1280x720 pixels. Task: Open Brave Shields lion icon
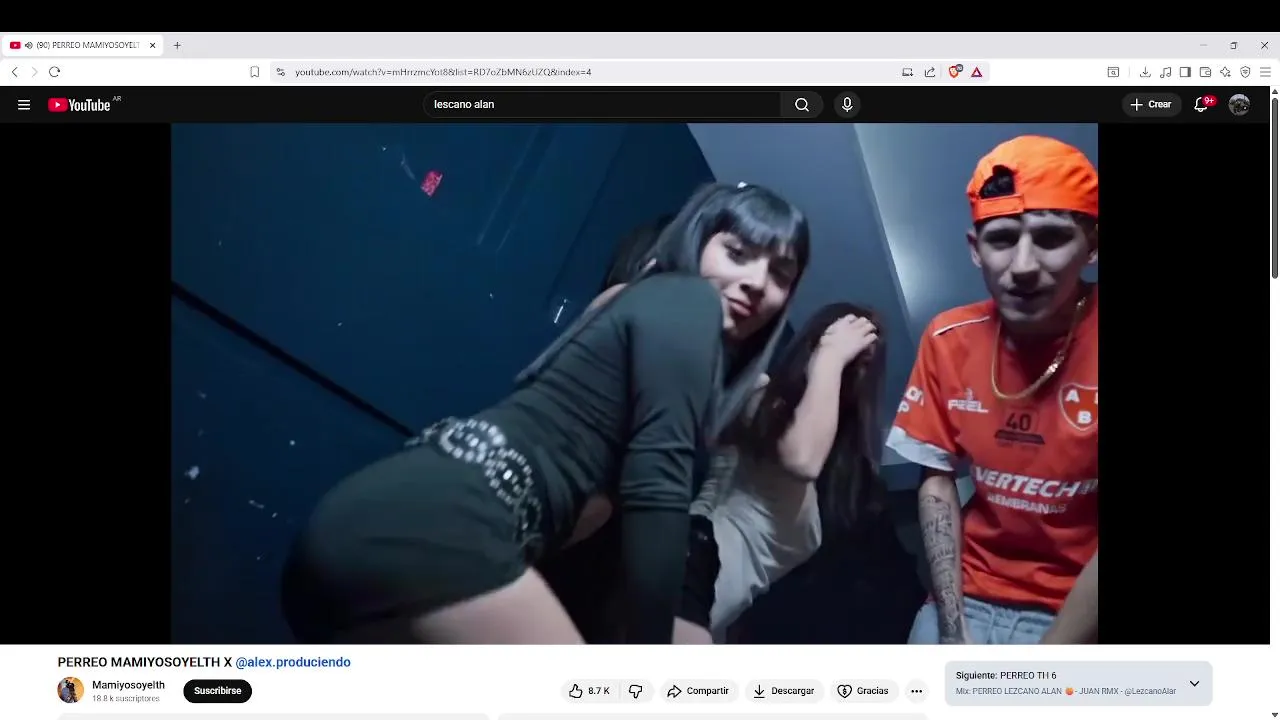pos(955,72)
